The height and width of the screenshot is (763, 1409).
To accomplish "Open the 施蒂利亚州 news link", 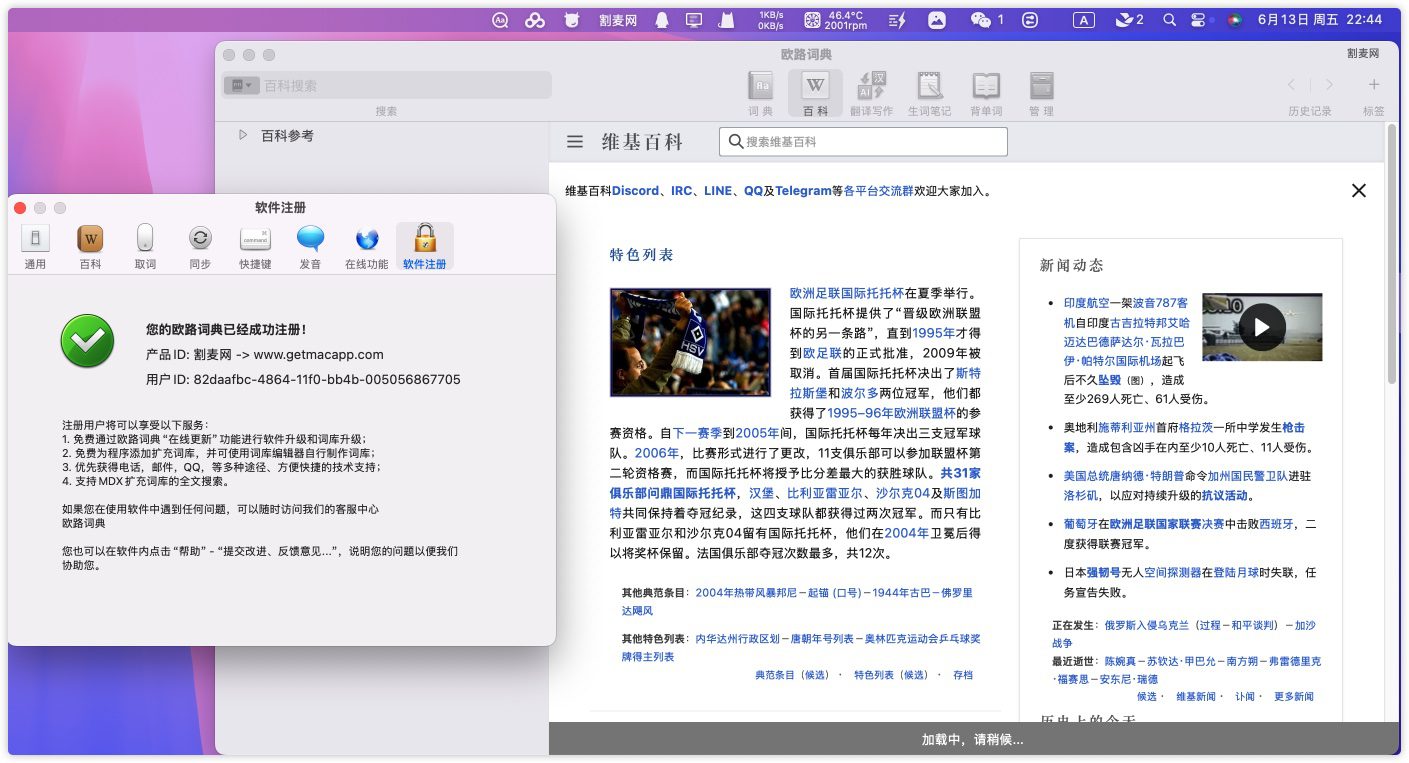I will pos(1127,427).
